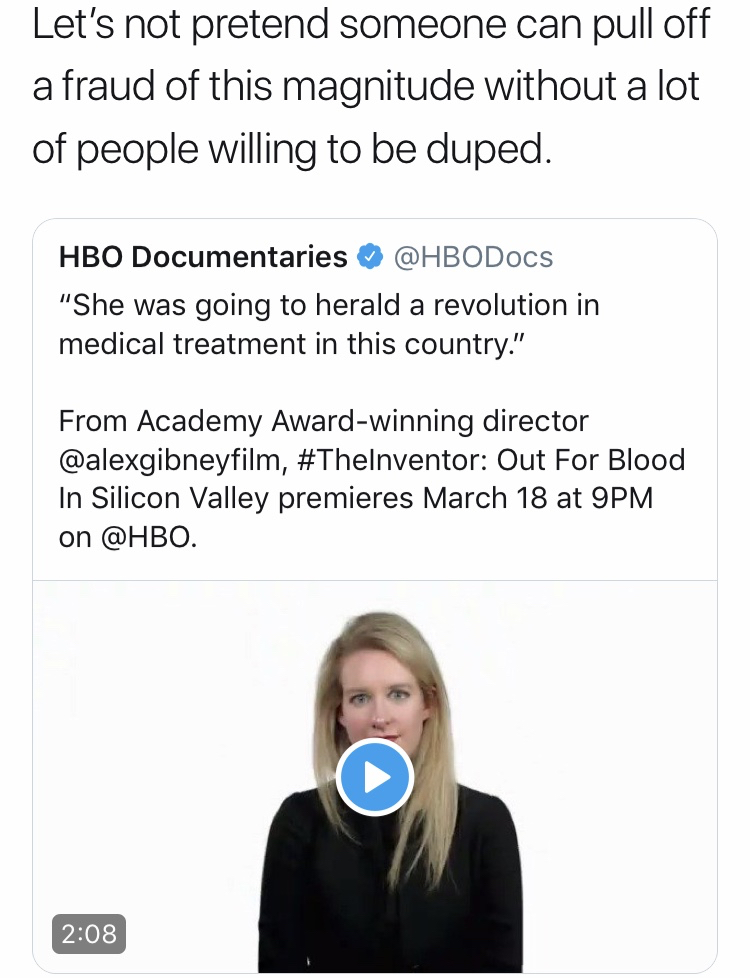Viewport: 750px width, 978px height.
Task: Open the @alexgibneyfilm mention
Action: 172,460
